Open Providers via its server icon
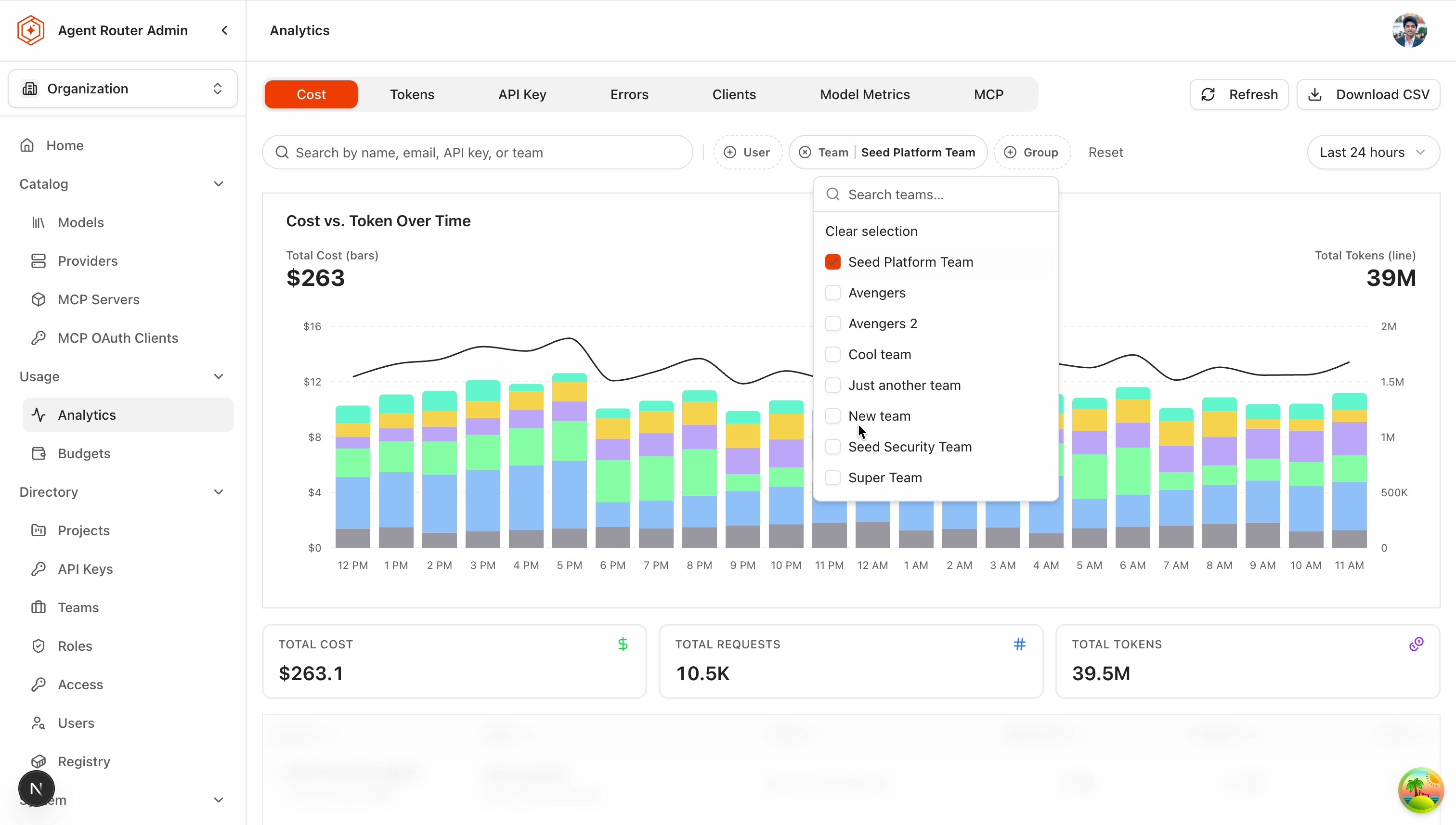 [39, 261]
